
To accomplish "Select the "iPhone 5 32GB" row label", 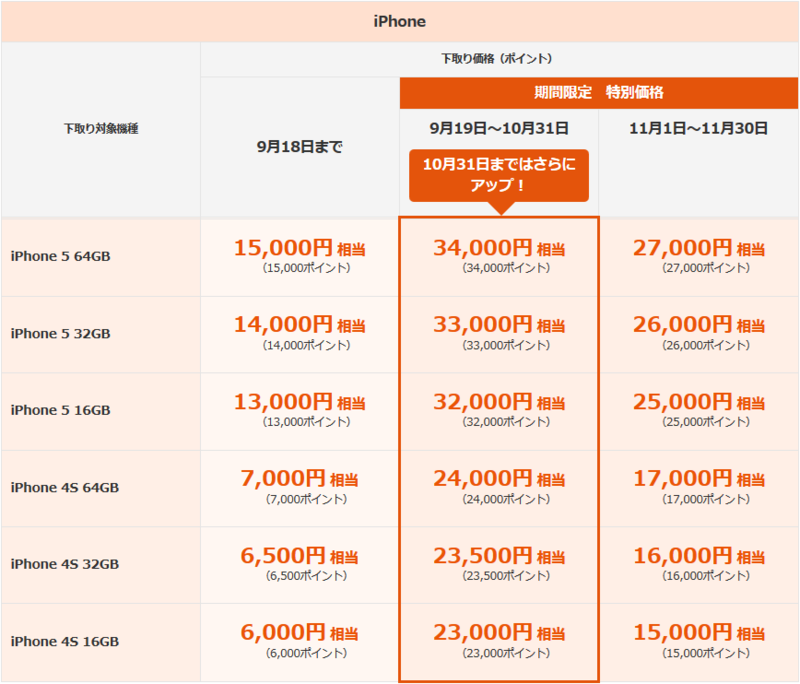I will pos(61,334).
